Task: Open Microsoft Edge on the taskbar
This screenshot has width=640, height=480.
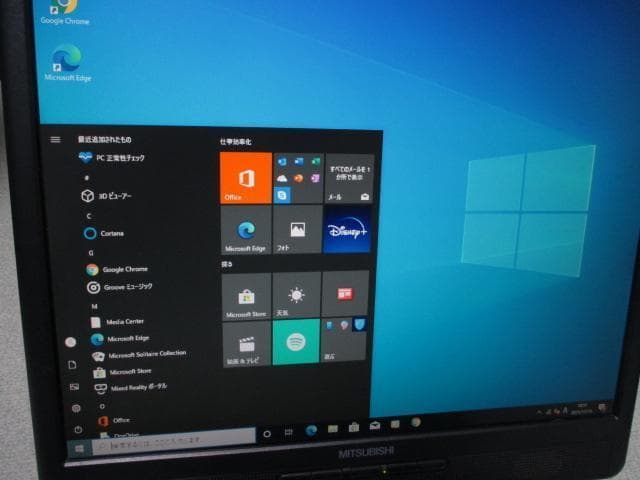Action: [311, 430]
